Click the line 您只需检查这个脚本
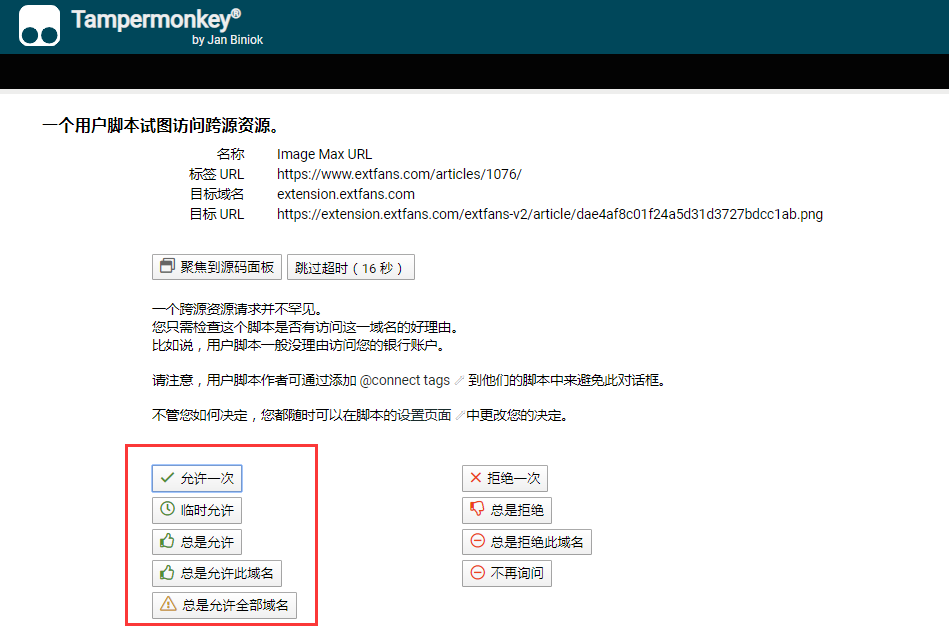Image resolution: width=949 pixels, height=630 pixels. click(307, 327)
